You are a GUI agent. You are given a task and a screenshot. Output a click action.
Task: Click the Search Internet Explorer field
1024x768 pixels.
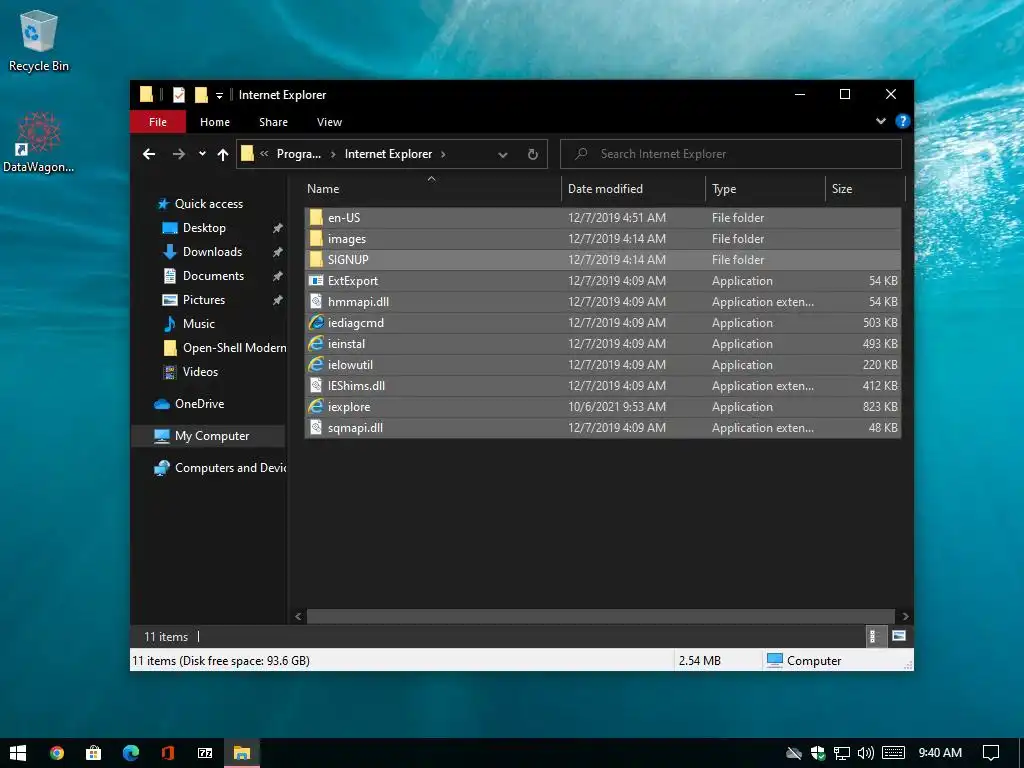pyautogui.click(x=731, y=154)
